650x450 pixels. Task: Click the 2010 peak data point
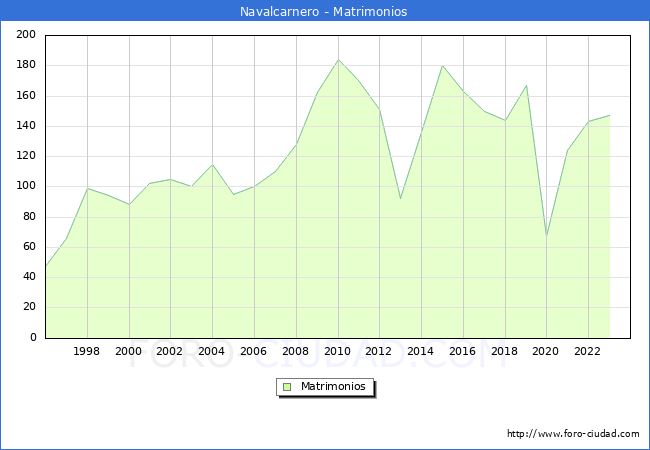pos(338,60)
